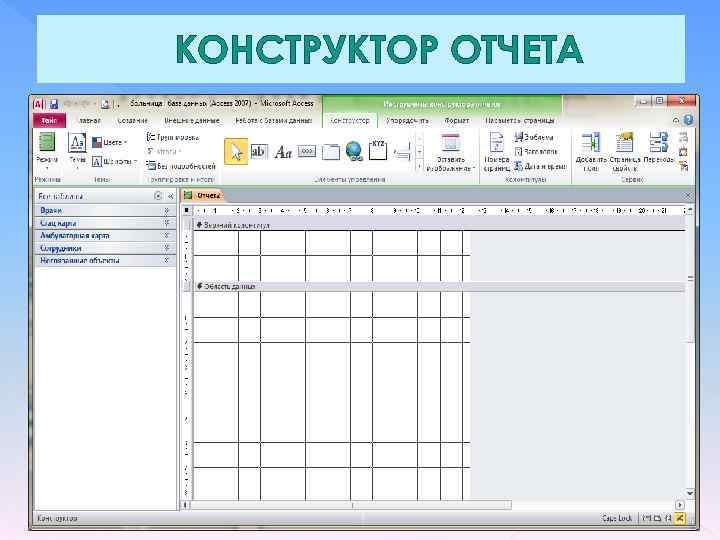
Task: Click the Save icon in the title bar
Action: (54, 104)
